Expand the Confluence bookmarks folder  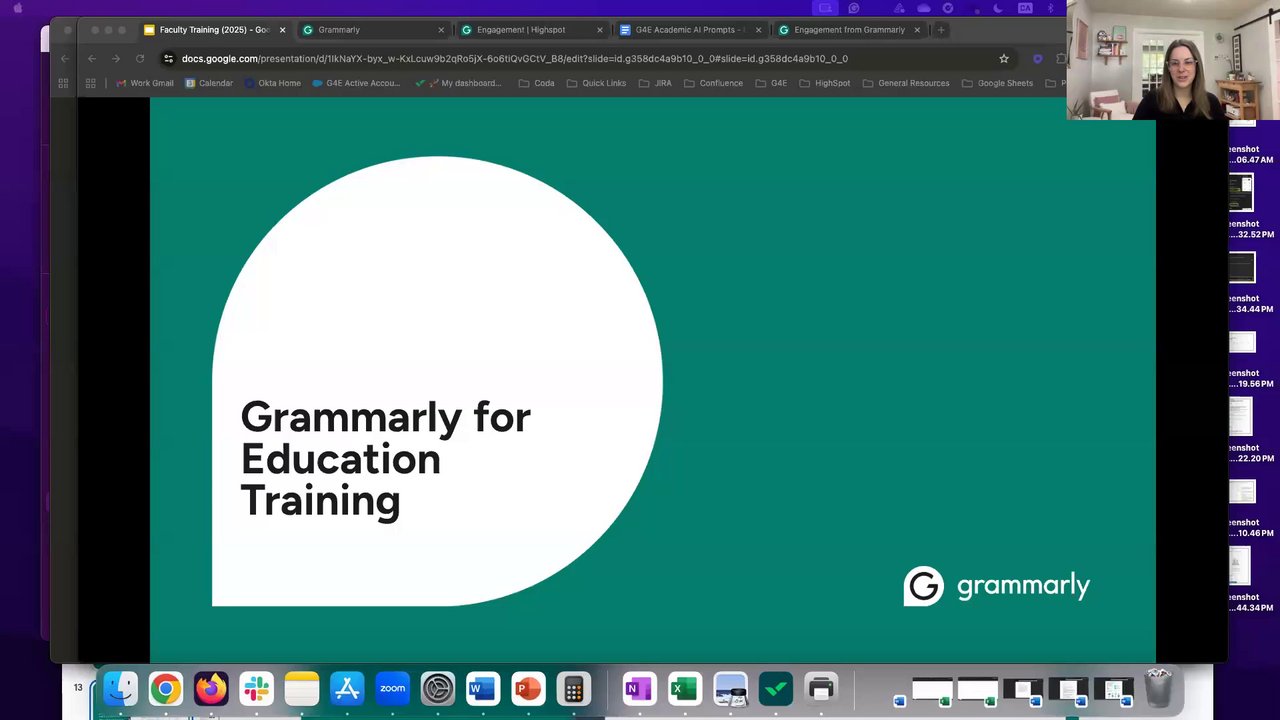coord(713,83)
